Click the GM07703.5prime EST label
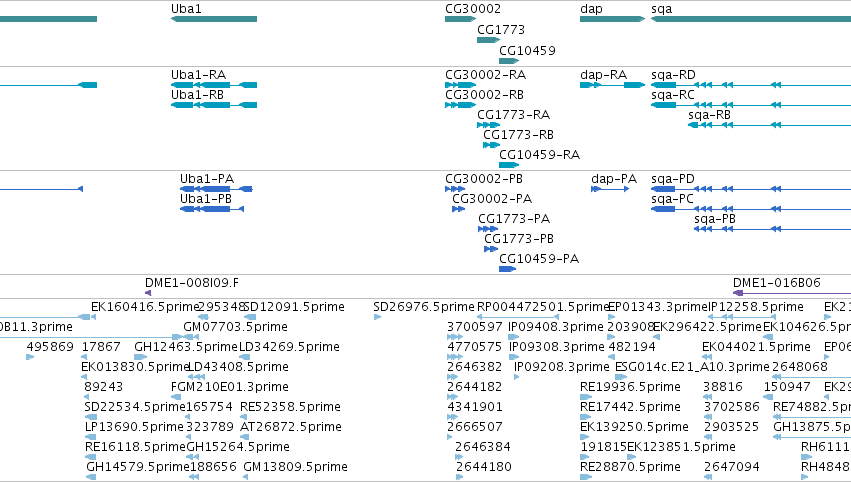This screenshot has width=851, height=482. (236, 327)
